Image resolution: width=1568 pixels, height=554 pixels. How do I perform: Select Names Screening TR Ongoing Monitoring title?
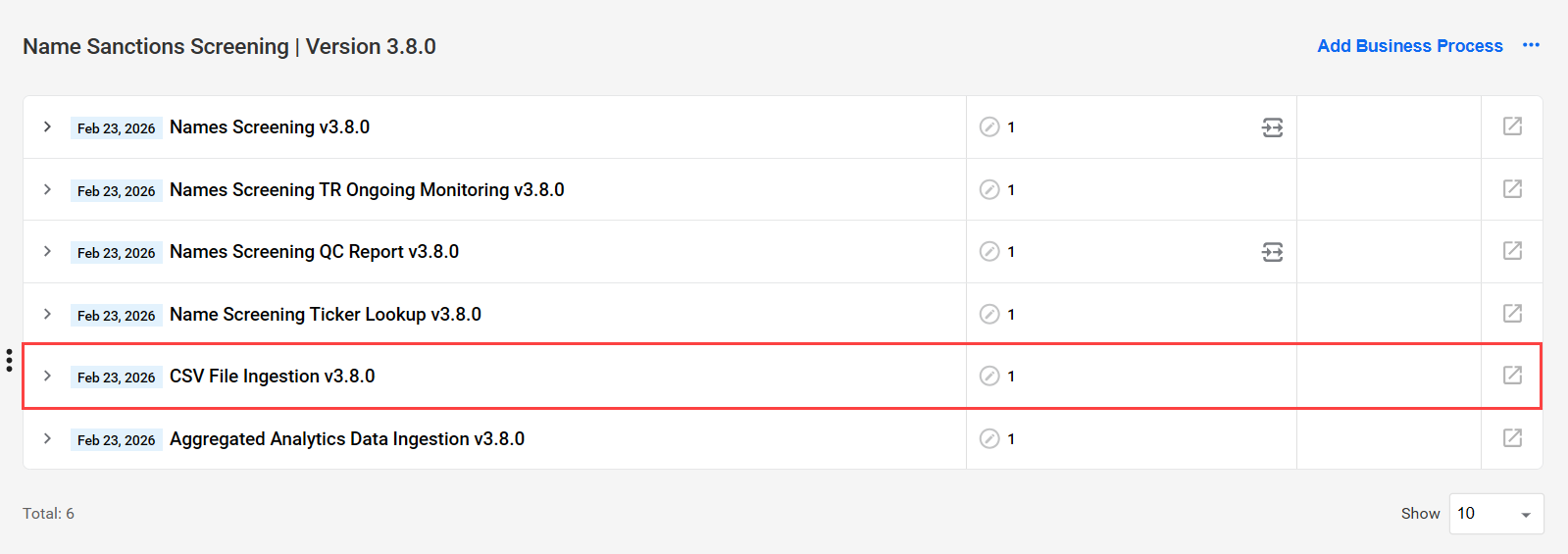click(x=367, y=189)
